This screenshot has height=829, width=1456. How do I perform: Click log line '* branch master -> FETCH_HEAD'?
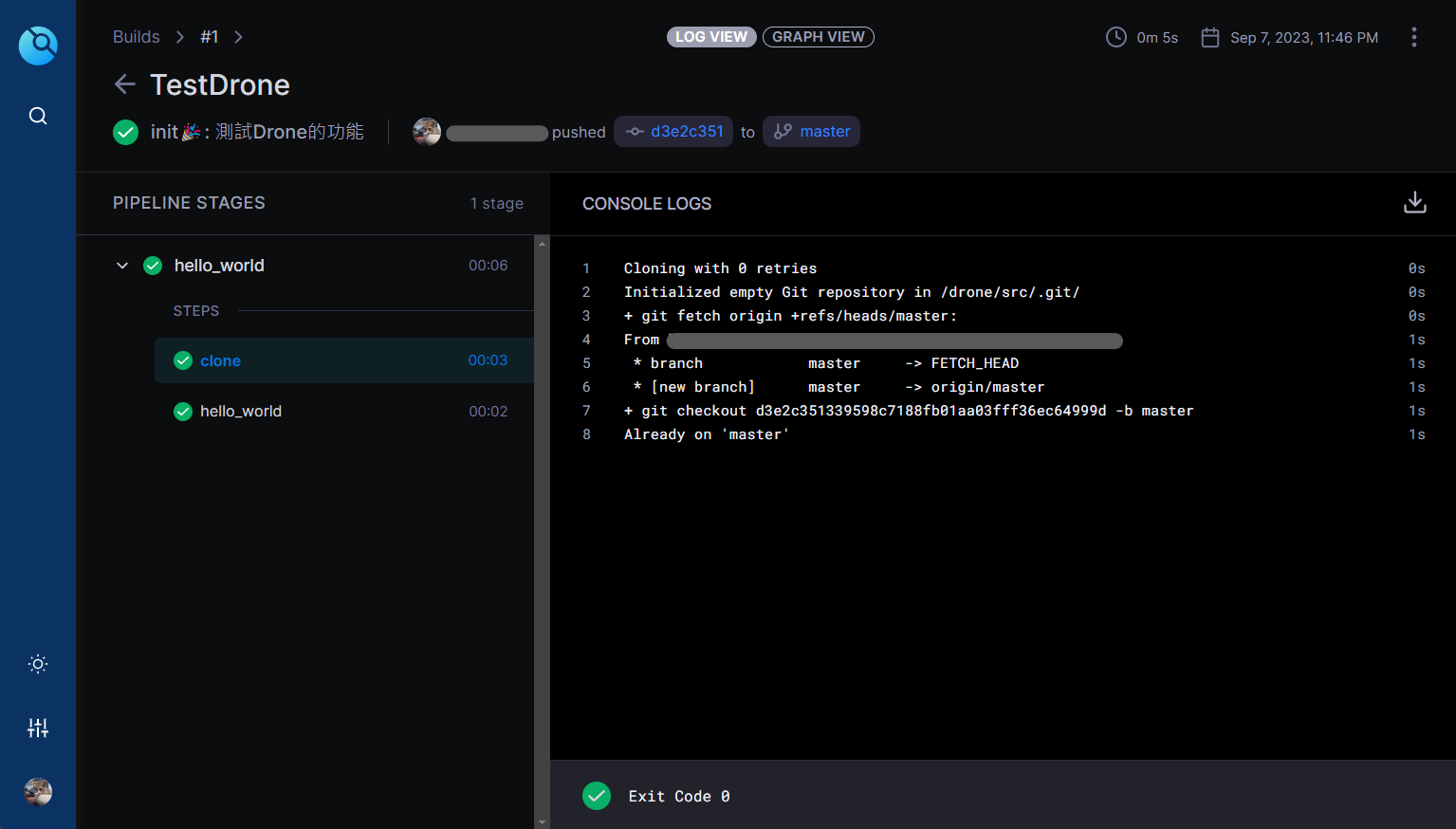point(825,363)
